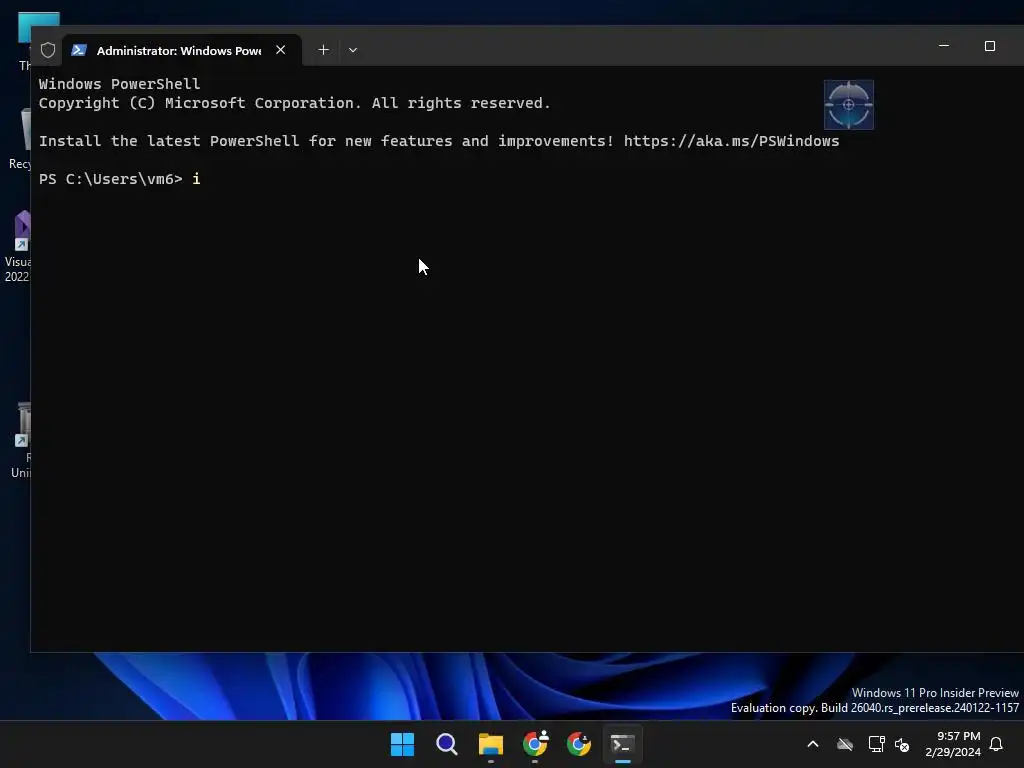Select the Visual Studio 2022 desktop shortcut

(x=18, y=246)
